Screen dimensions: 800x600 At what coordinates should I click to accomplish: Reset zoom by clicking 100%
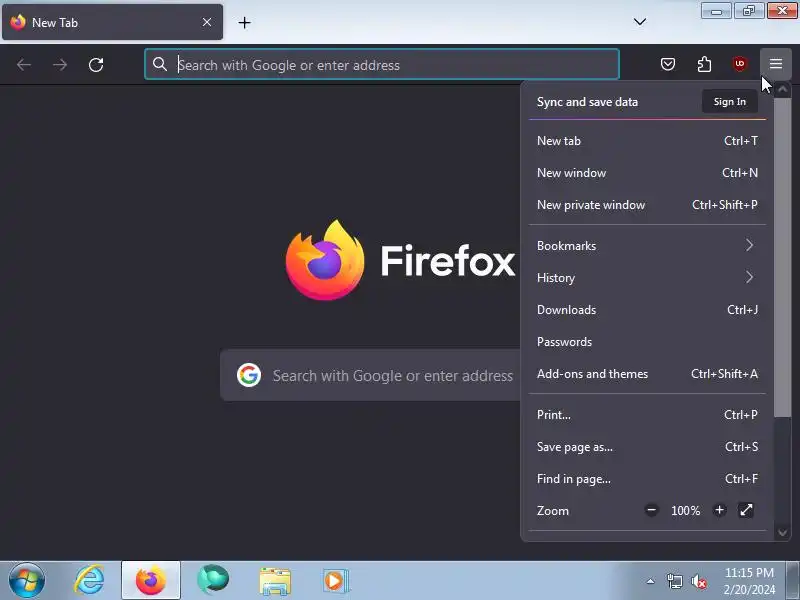[x=685, y=511]
